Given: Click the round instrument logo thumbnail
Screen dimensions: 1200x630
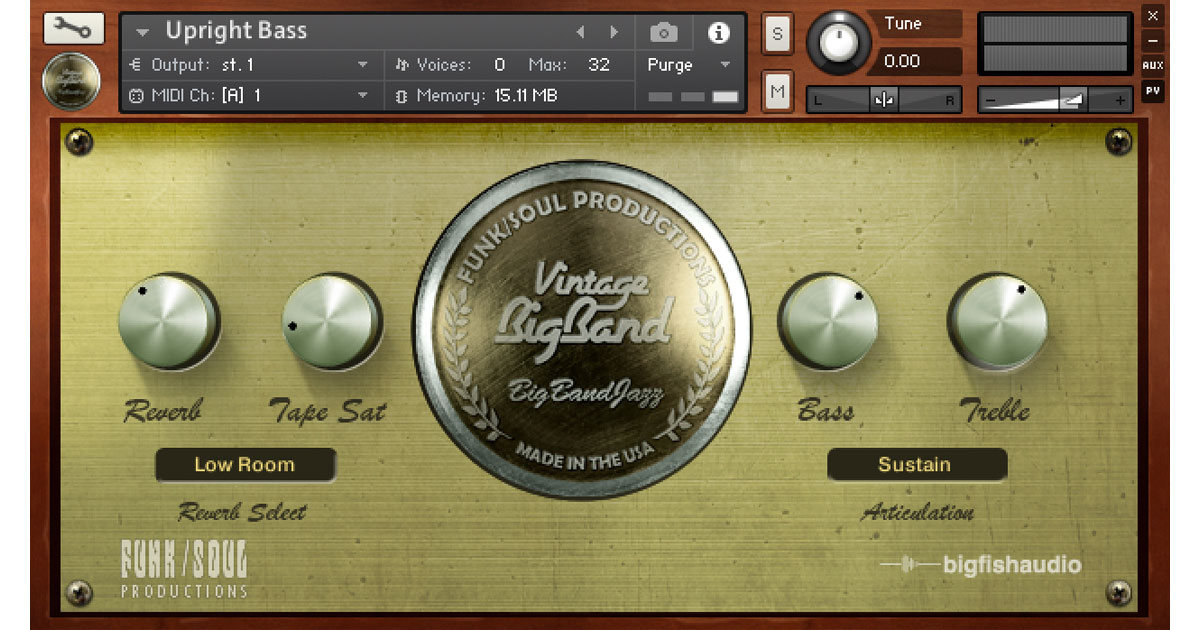Looking at the screenshot, I should [x=71, y=81].
